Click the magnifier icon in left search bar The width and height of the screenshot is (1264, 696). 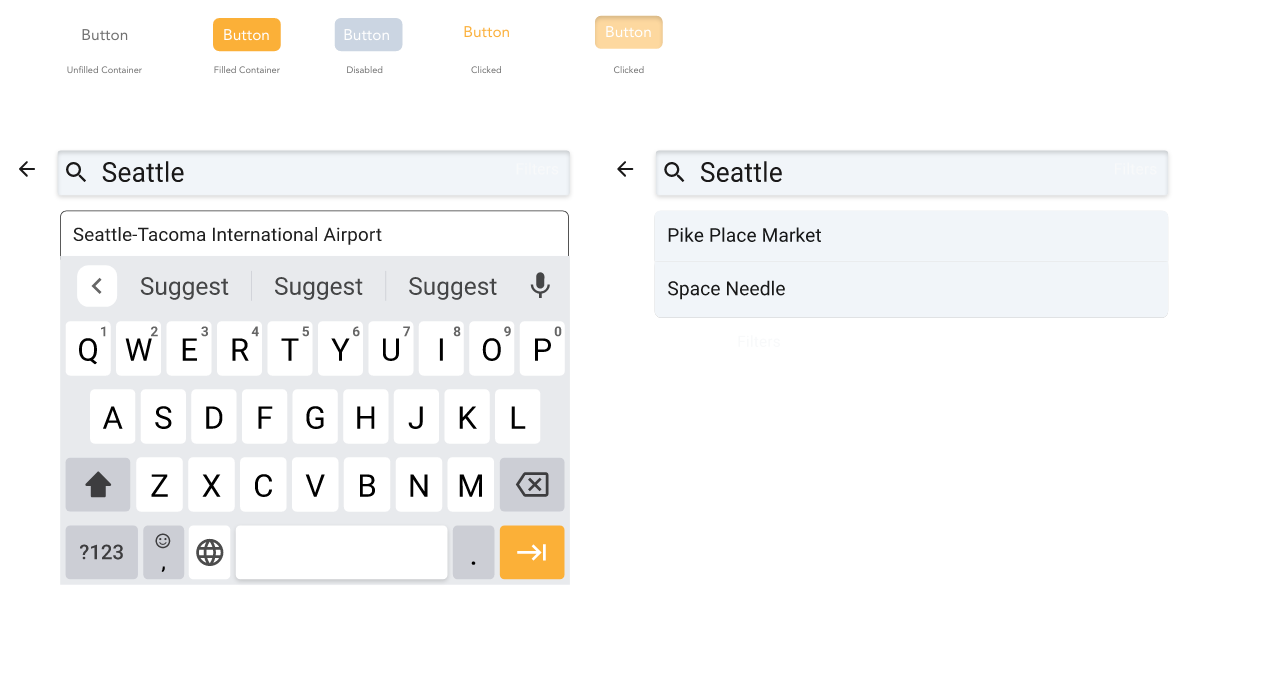76,172
